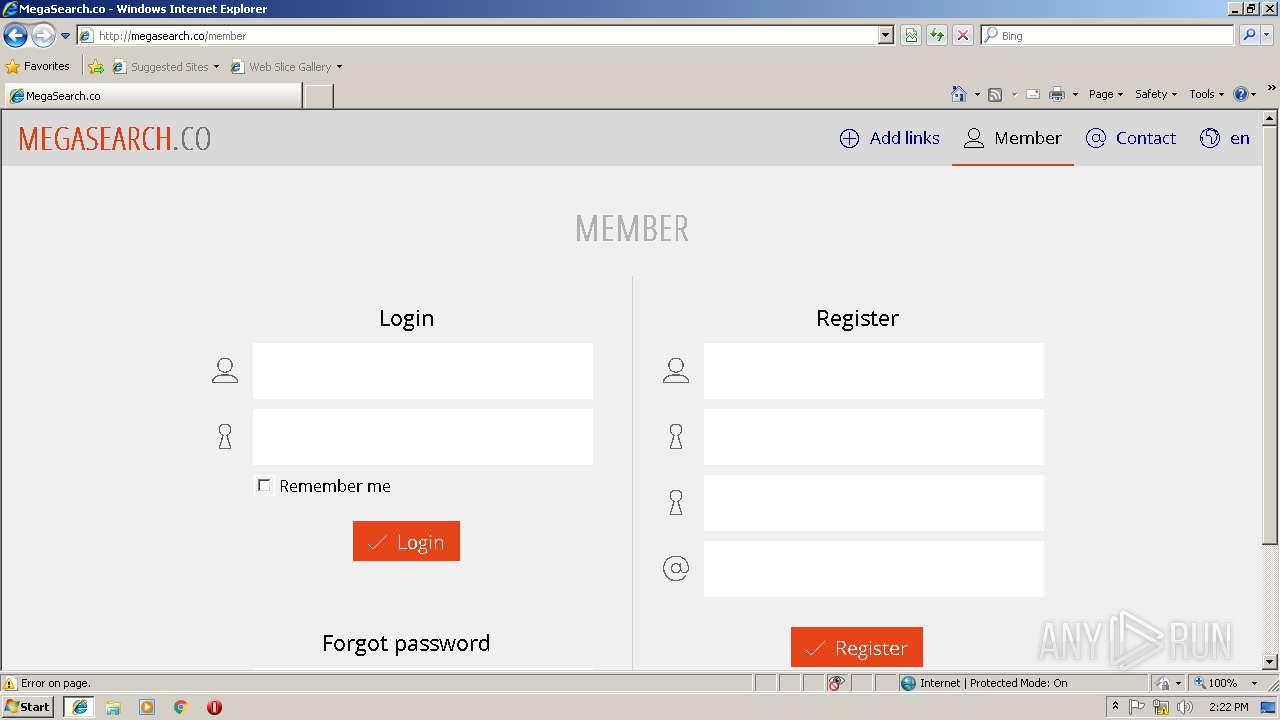Click the Print icon
Screen dimensions: 1280x720
tap(1057, 94)
